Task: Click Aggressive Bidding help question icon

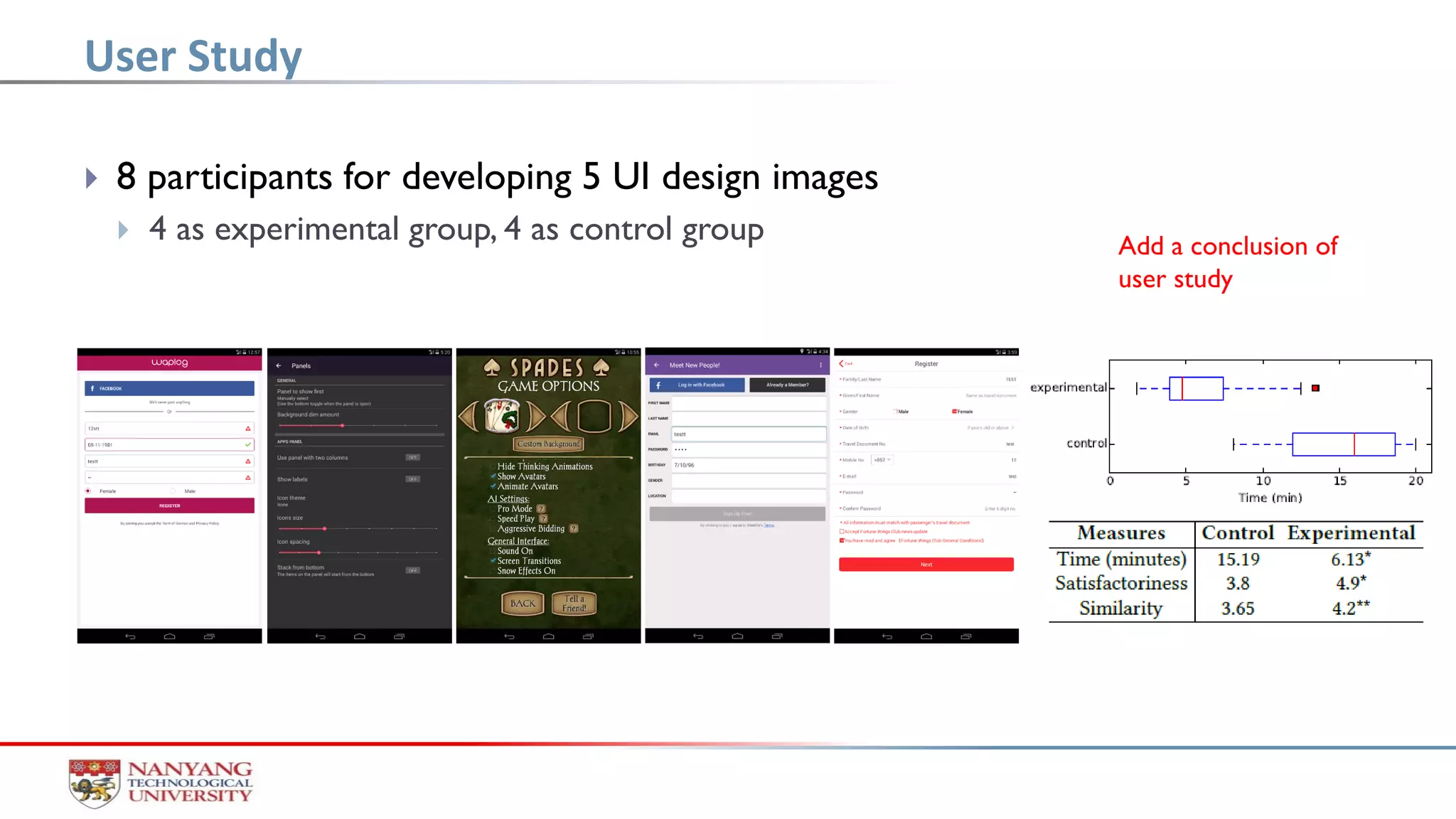Action: pyautogui.click(x=574, y=528)
